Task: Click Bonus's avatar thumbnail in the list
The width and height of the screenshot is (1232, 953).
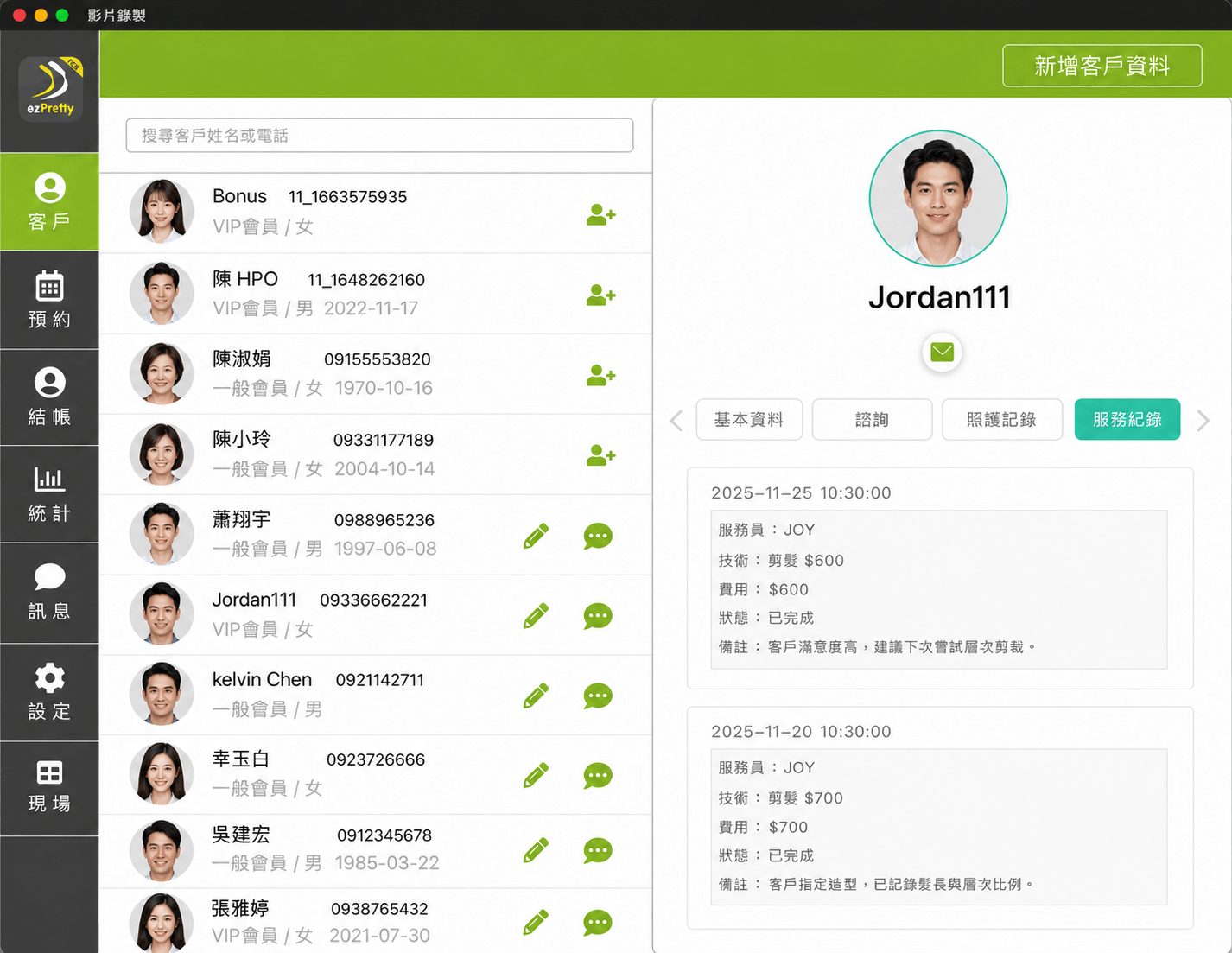Action: 162,212
